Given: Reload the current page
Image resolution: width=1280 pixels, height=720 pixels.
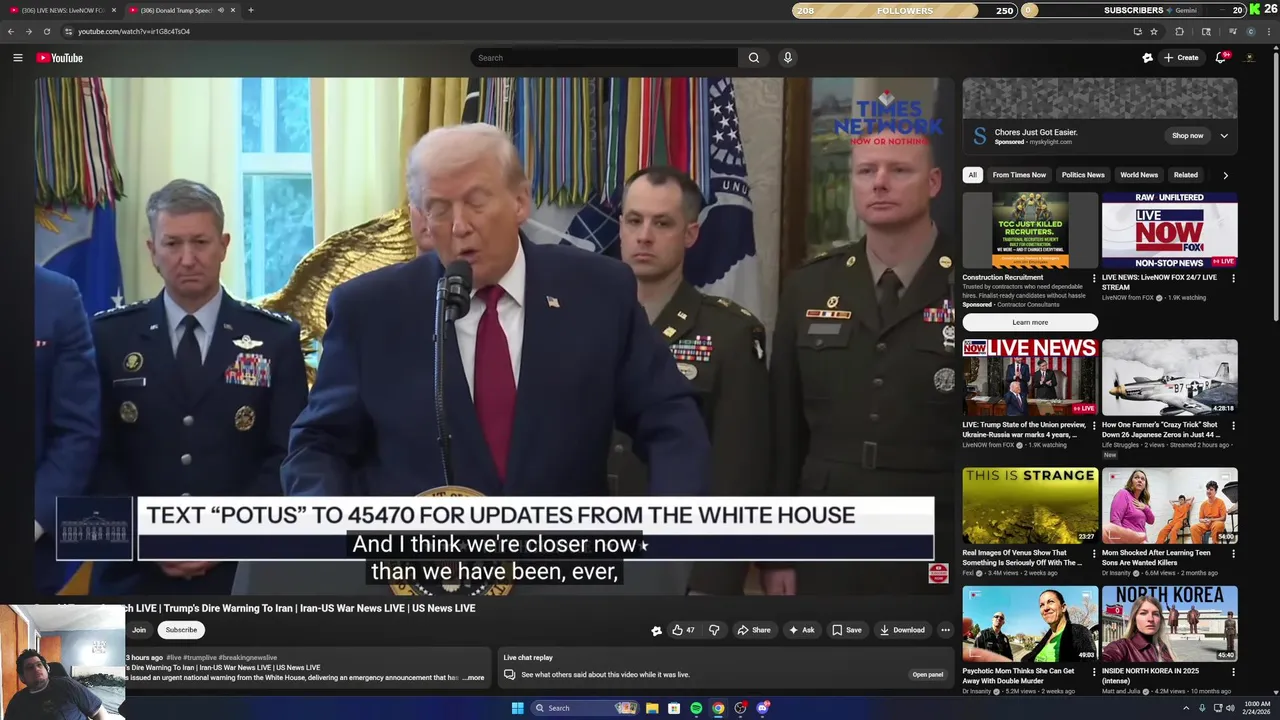Looking at the screenshot, I should coord(46,31).
